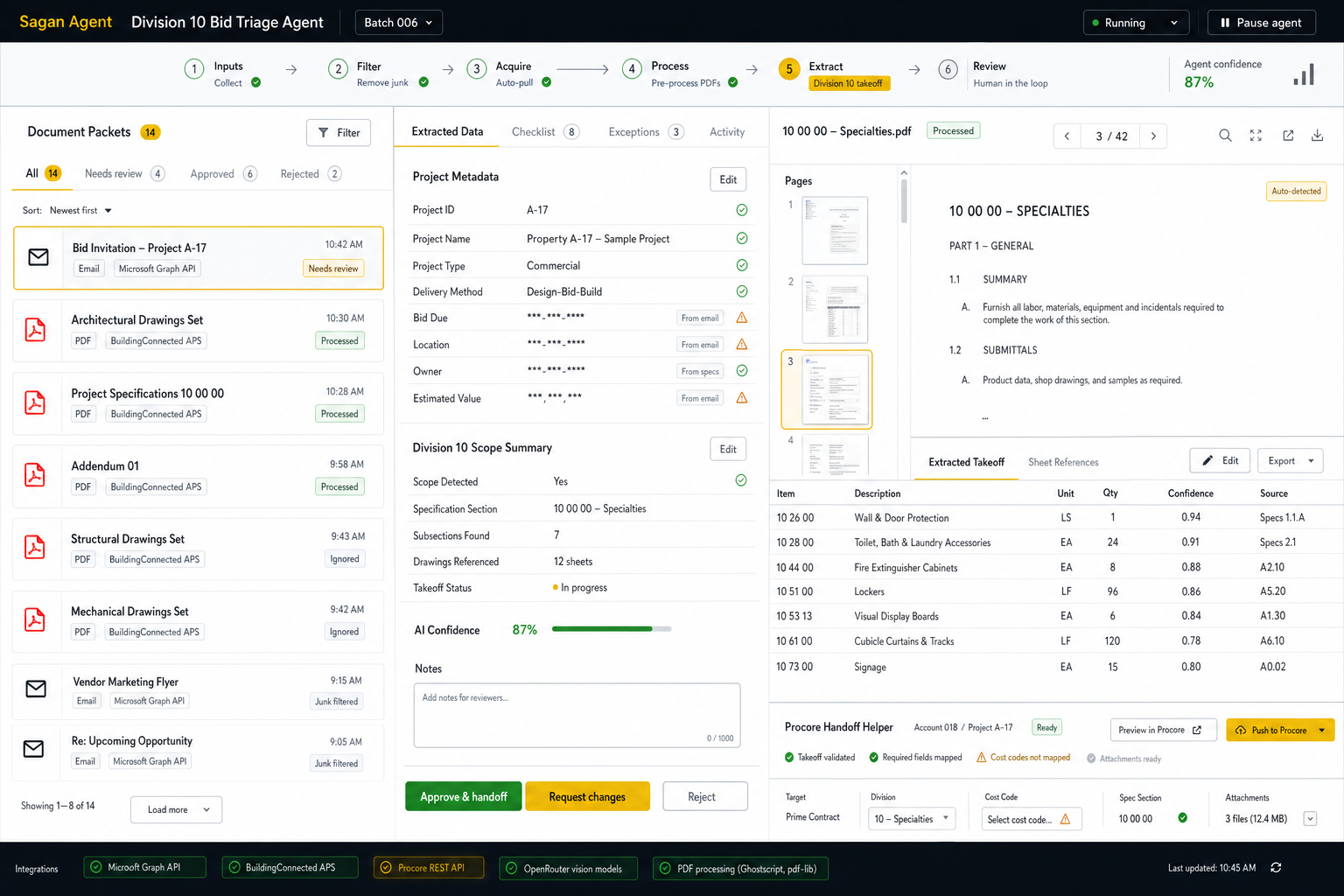Click the Spec Section green check
This screenshot has height=896, width=1344.
1182,818
